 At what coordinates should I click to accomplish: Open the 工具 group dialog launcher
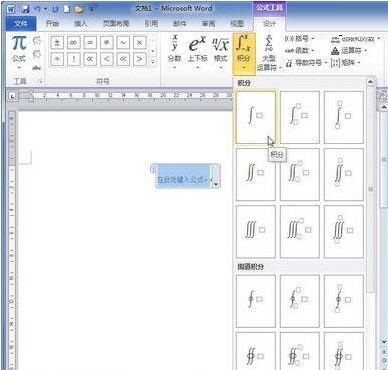coord(40,81)
